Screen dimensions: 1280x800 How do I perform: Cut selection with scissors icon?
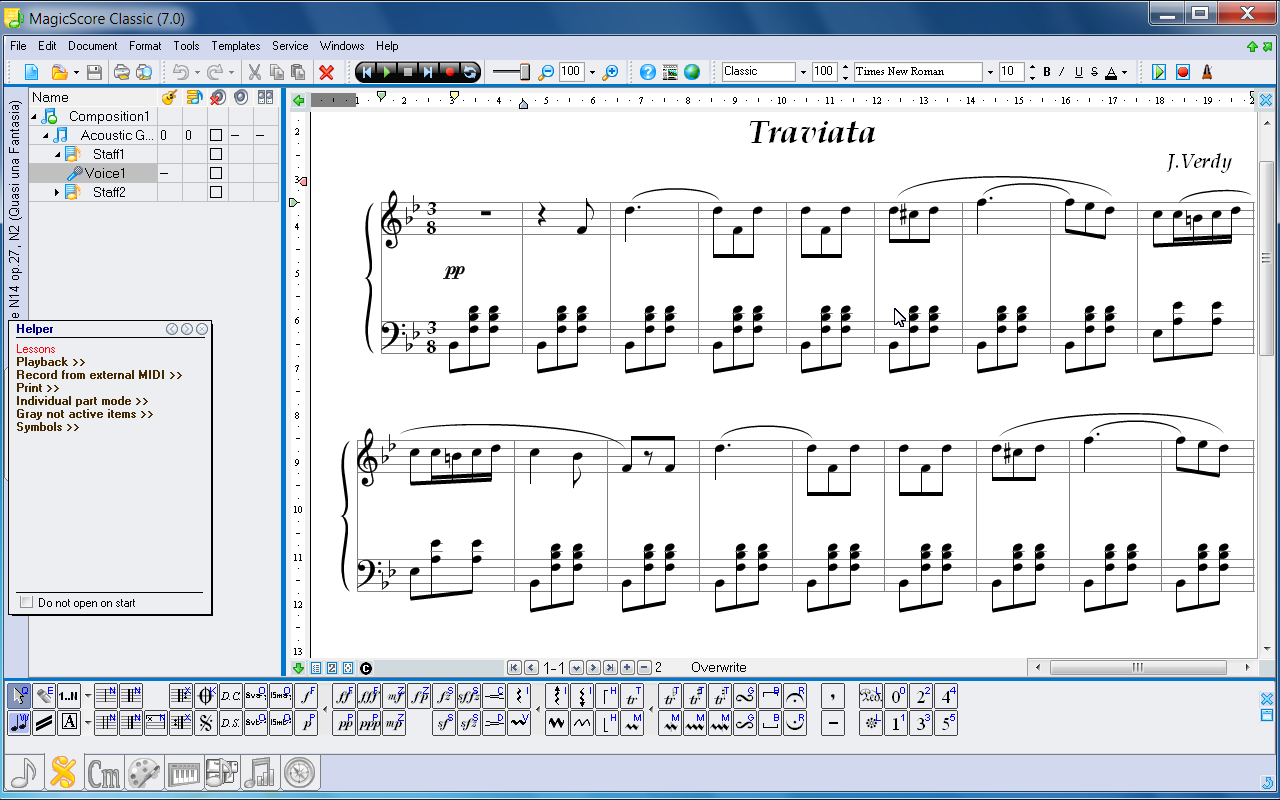[254, 72]
